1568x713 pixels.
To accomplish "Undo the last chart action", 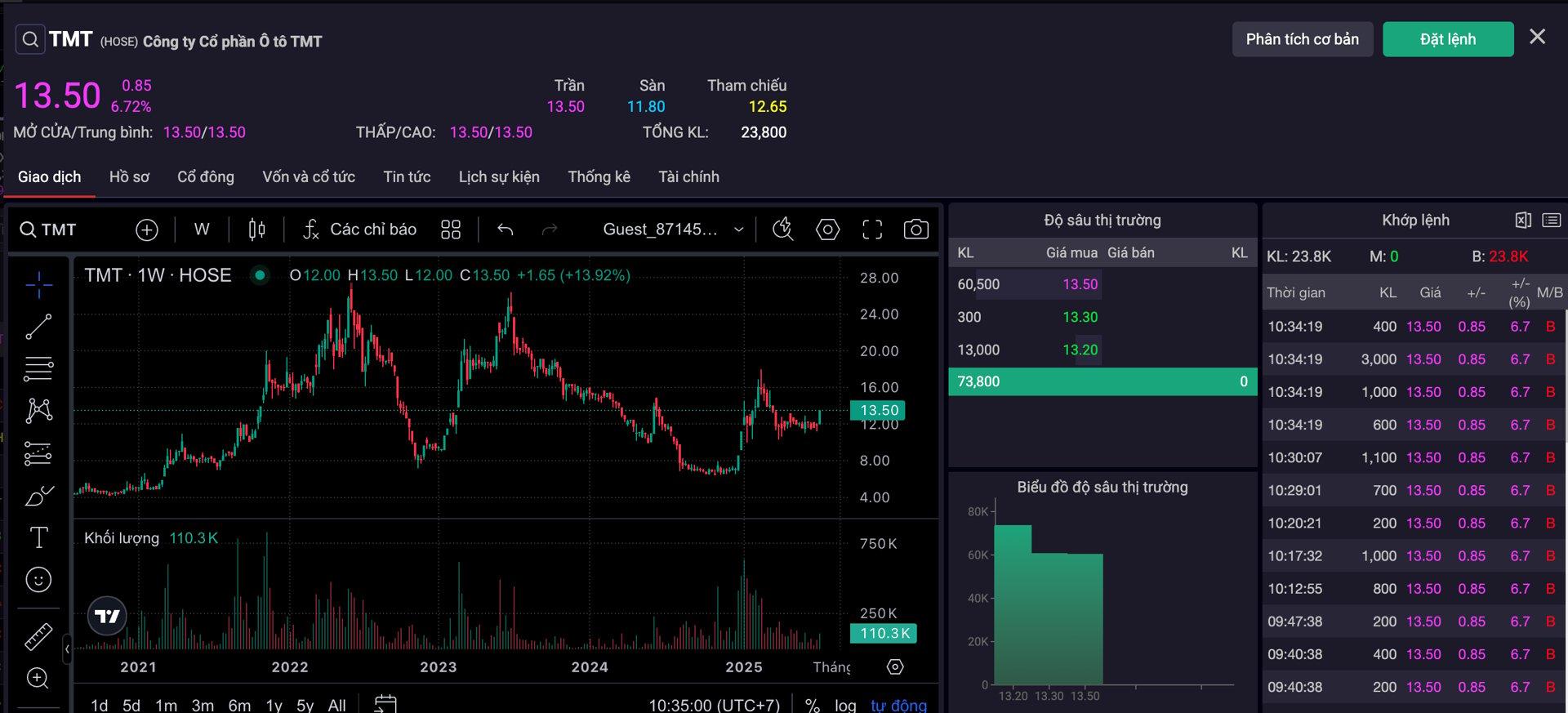I will coord(506,229).
